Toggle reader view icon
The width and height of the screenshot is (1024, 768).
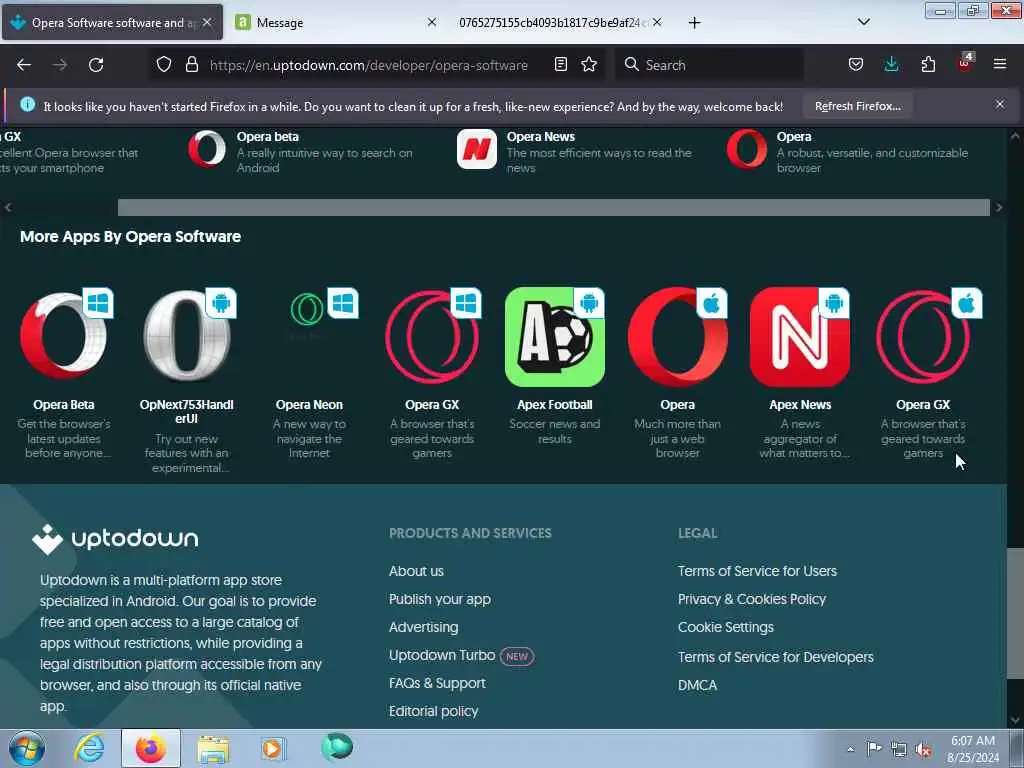(x=560, y=65)
